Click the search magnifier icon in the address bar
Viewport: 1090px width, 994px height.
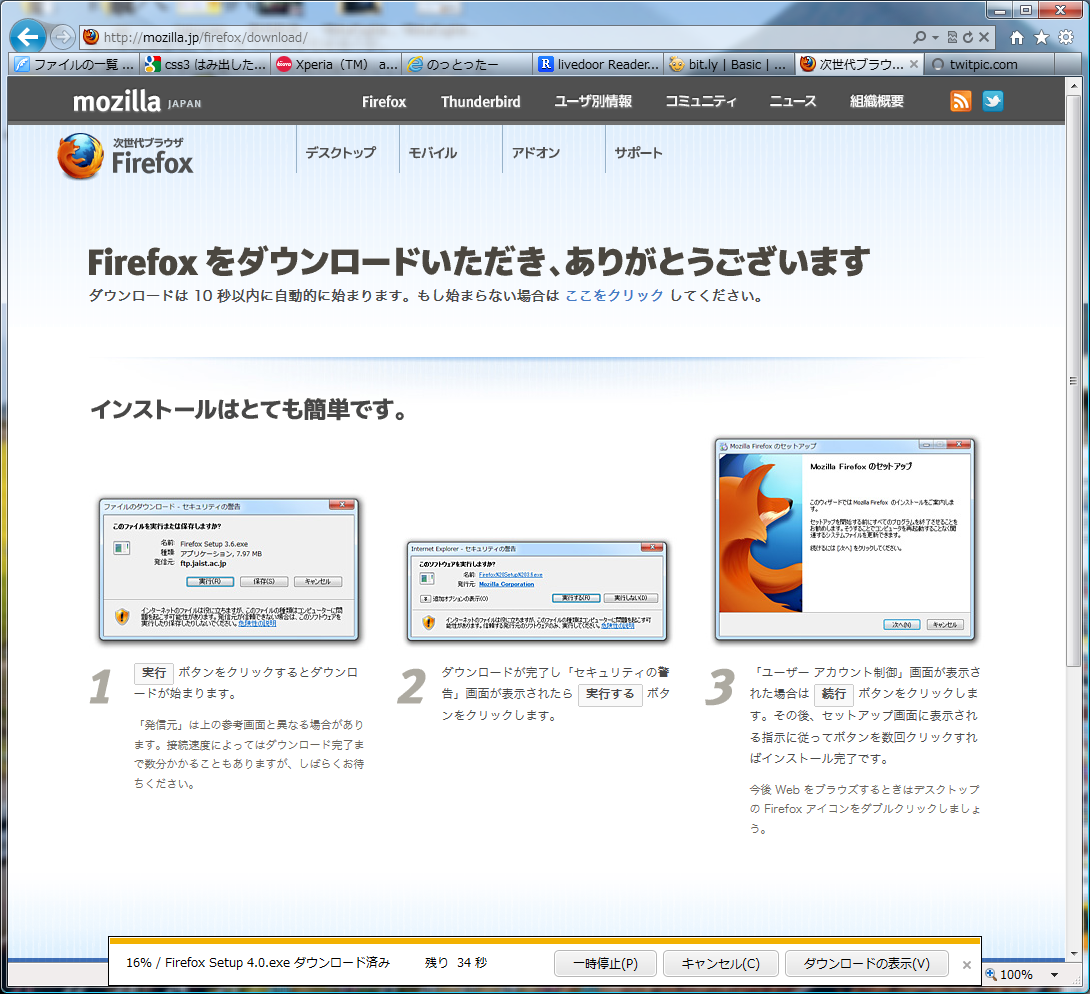[919, 37]
